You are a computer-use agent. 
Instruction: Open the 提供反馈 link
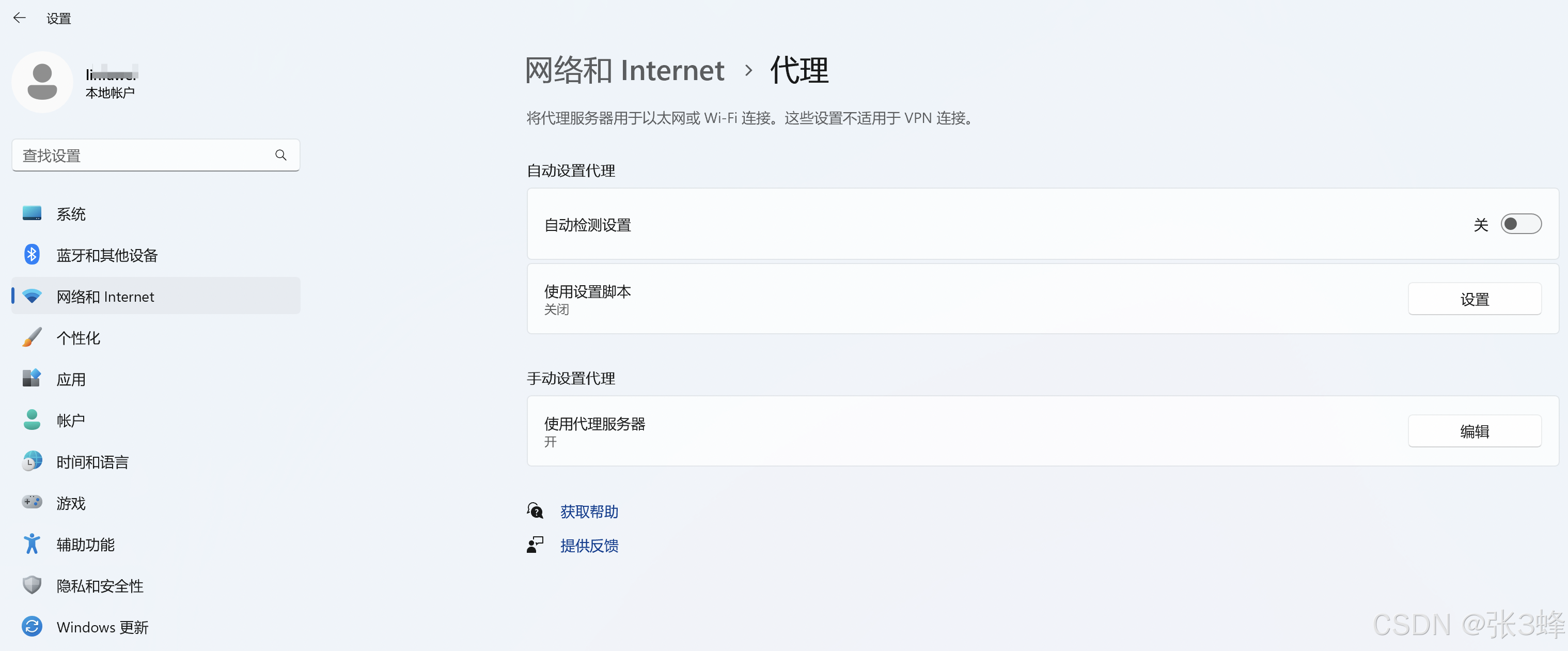coord(589,545)
